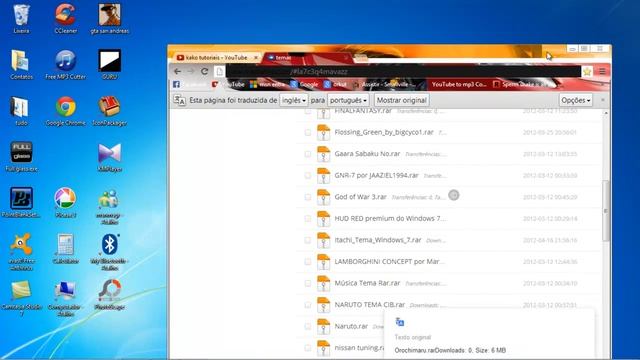This screenshot has height=360, width=640.
Task: Open the LAMBORGHINI CONCEPT por Mar... link
Action: coord(389,262)
